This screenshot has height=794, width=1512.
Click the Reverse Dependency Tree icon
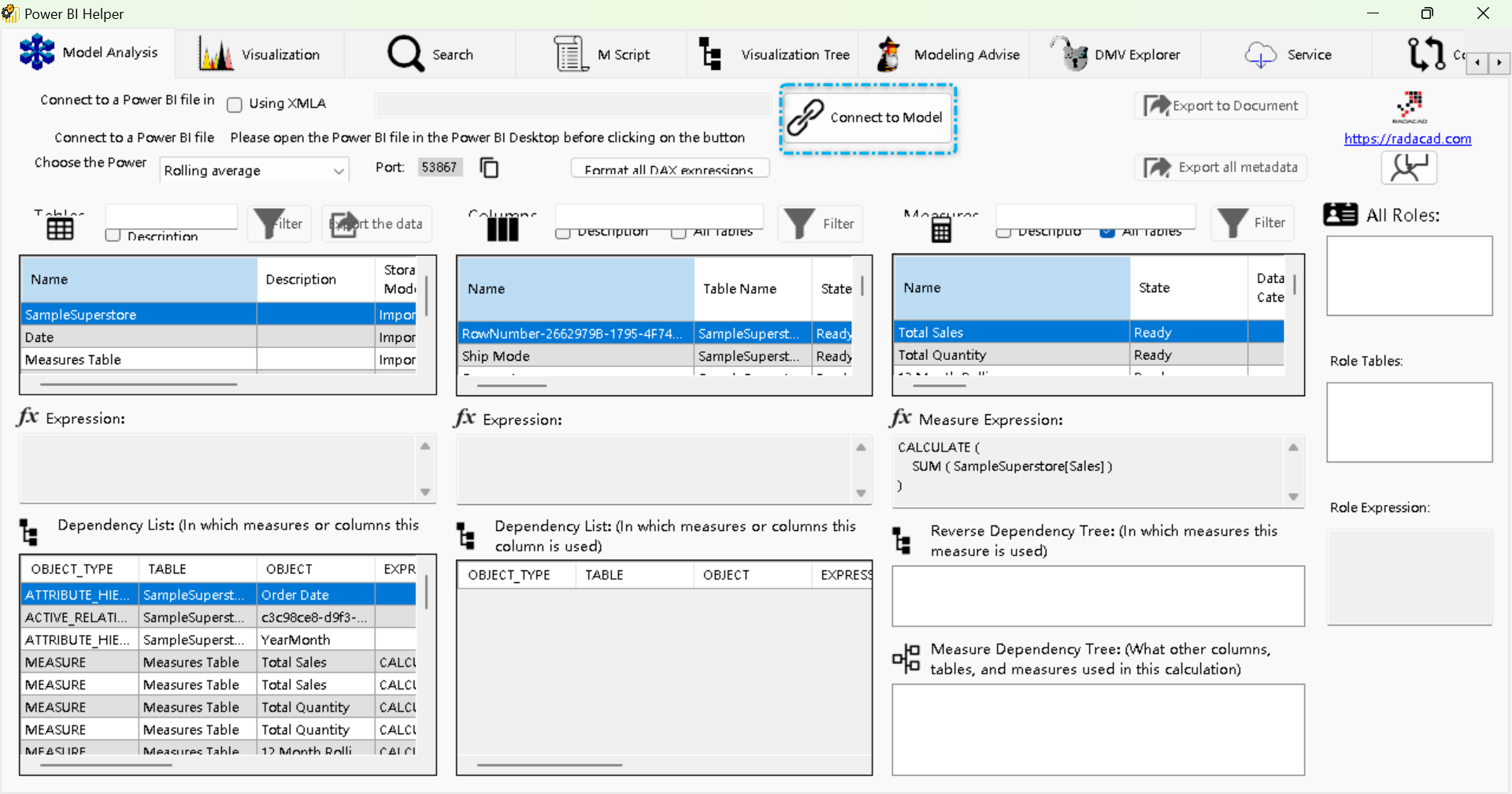point(902,541)
